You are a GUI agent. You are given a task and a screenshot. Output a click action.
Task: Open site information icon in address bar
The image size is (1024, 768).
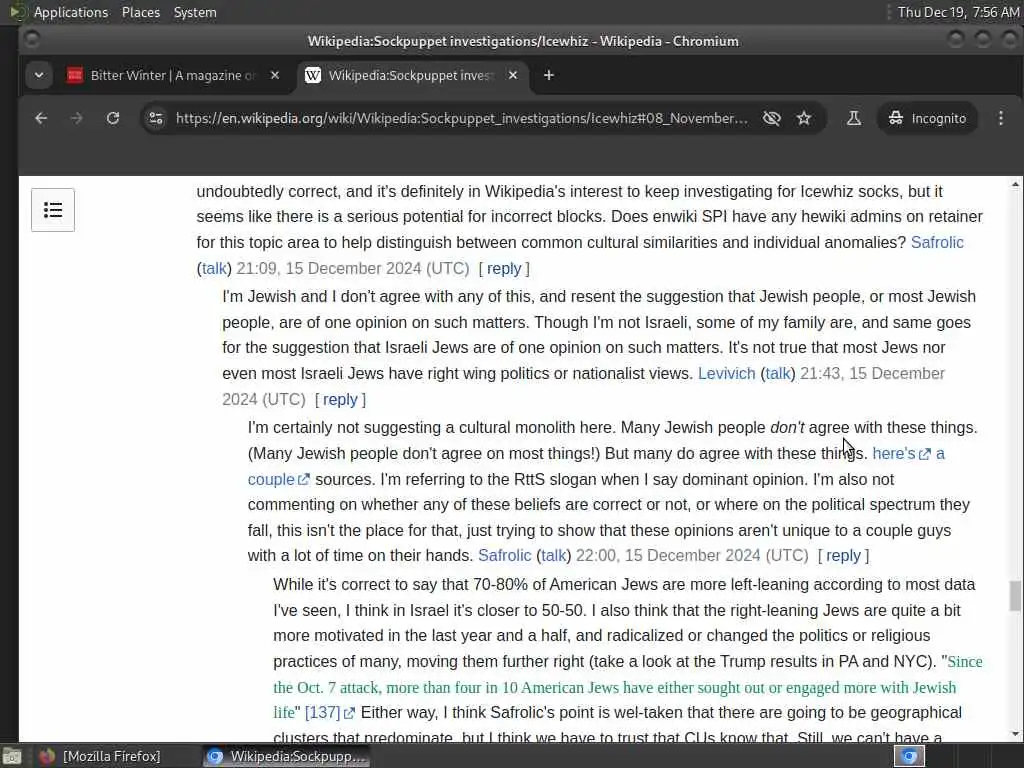156,118
